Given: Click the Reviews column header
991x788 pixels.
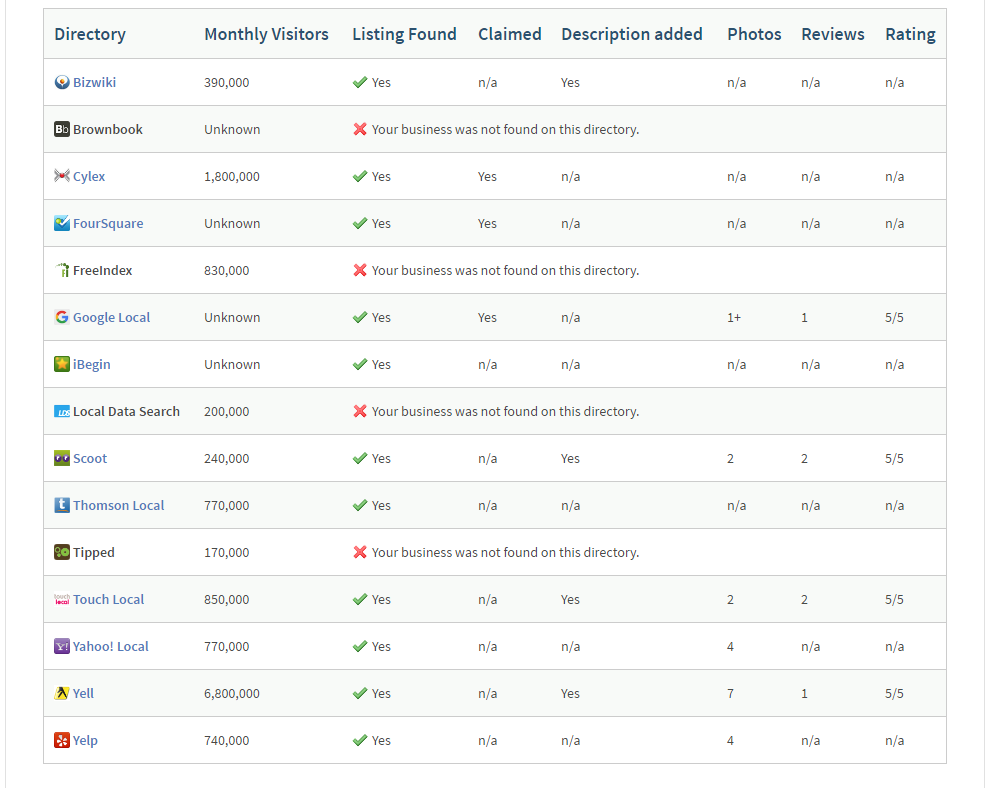Looking at the screenshot, I should (833, 34).
